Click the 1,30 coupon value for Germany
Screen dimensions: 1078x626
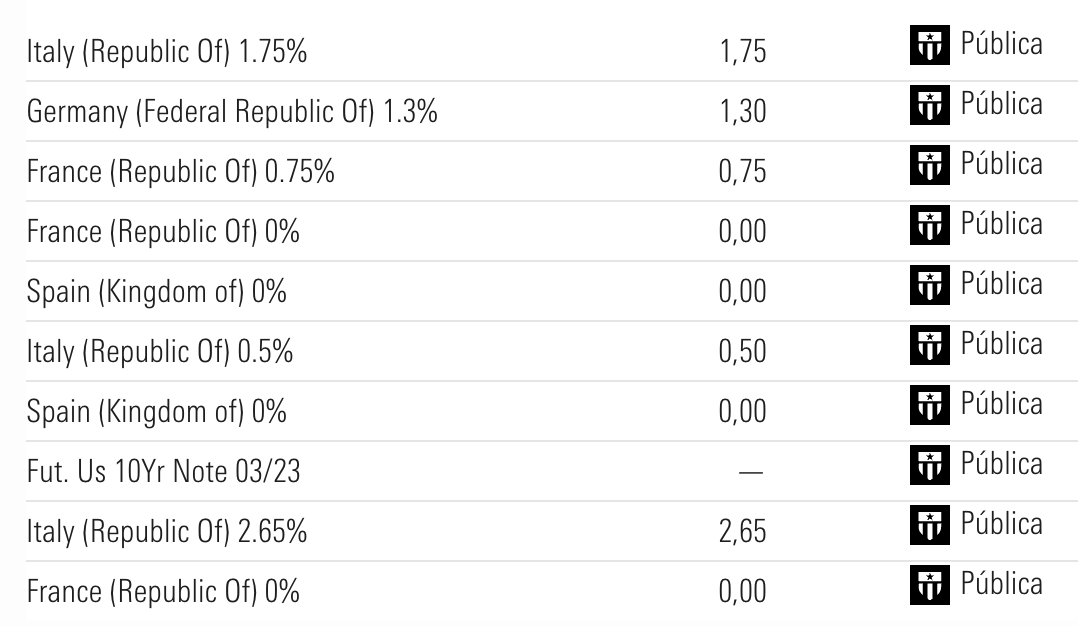pos(742,113)
